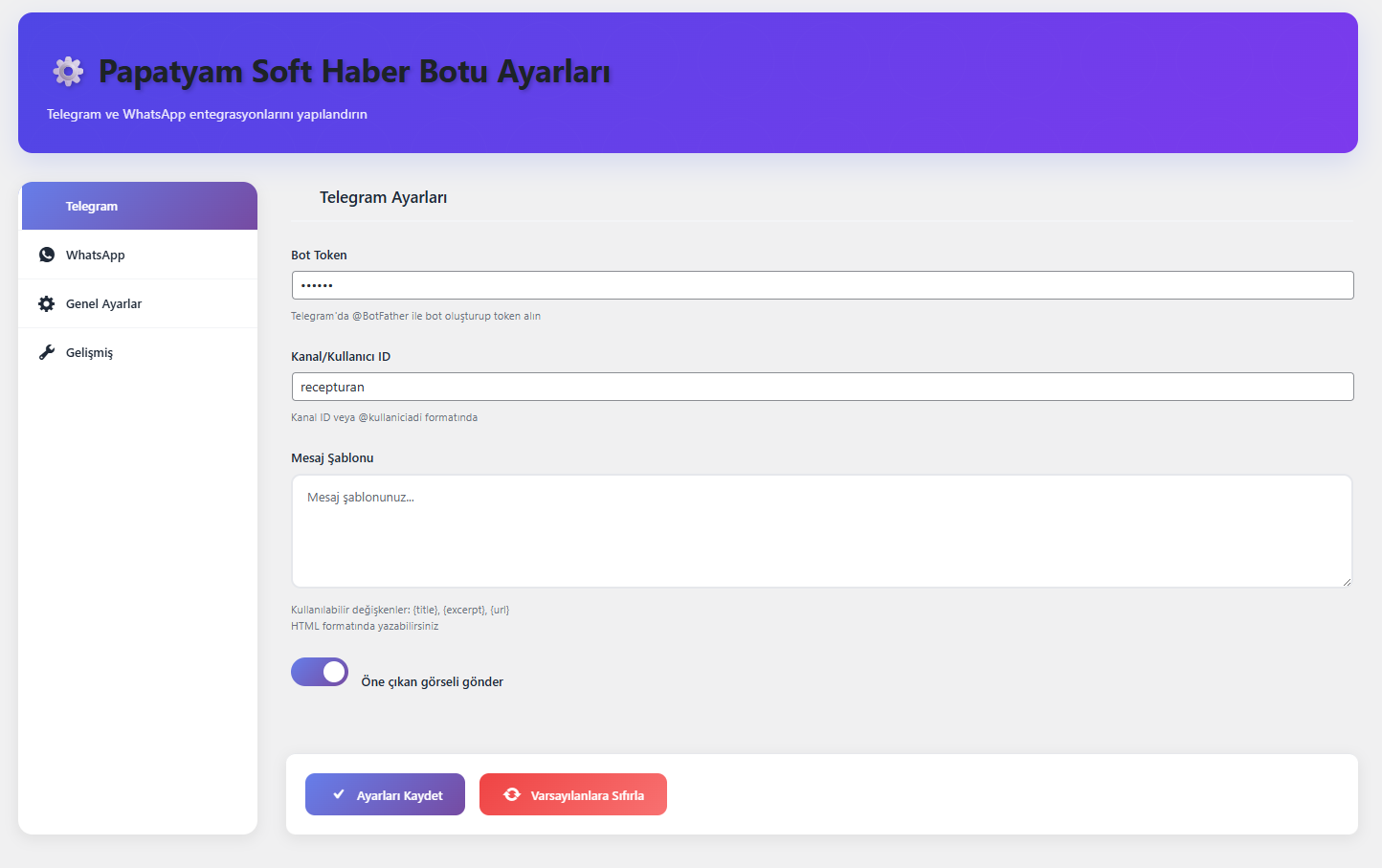Click the Telegram Ayarları section heading

(x=383, y=197)
